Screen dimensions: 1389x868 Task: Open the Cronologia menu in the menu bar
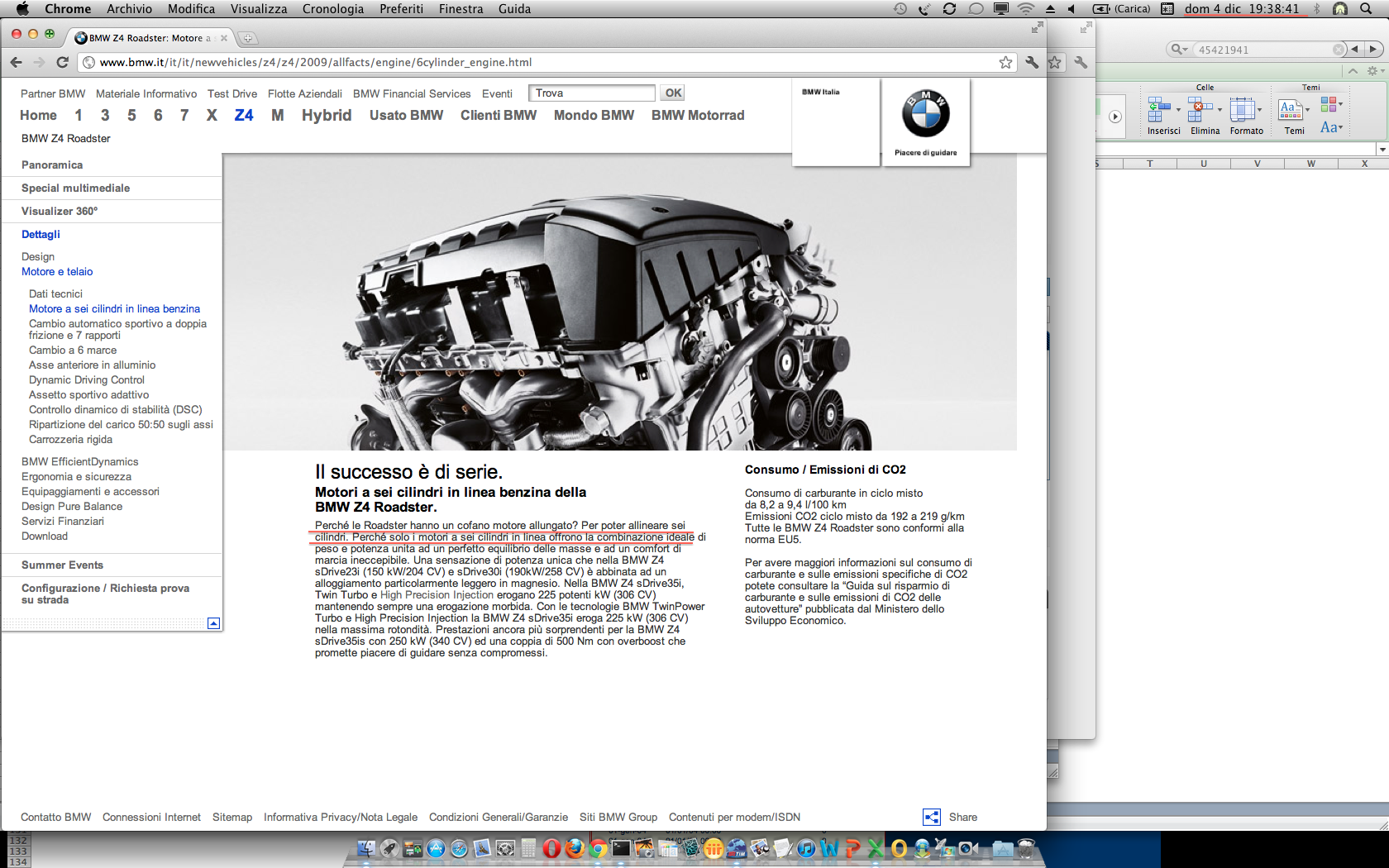pos(332,9)
